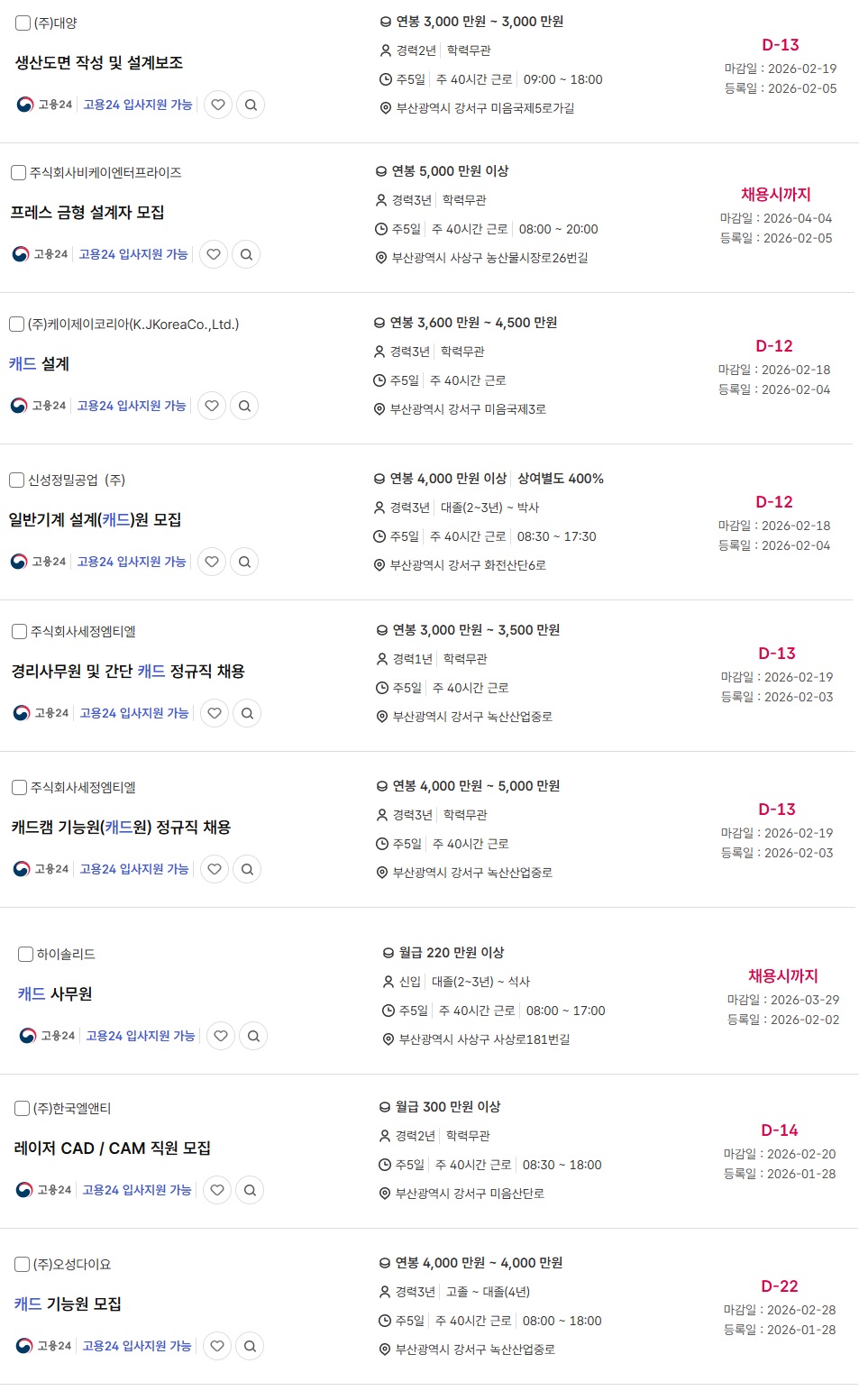
Task: Click magnifier icon for 레이저 CAD / CAM posting
Action: pos(250,1190)
